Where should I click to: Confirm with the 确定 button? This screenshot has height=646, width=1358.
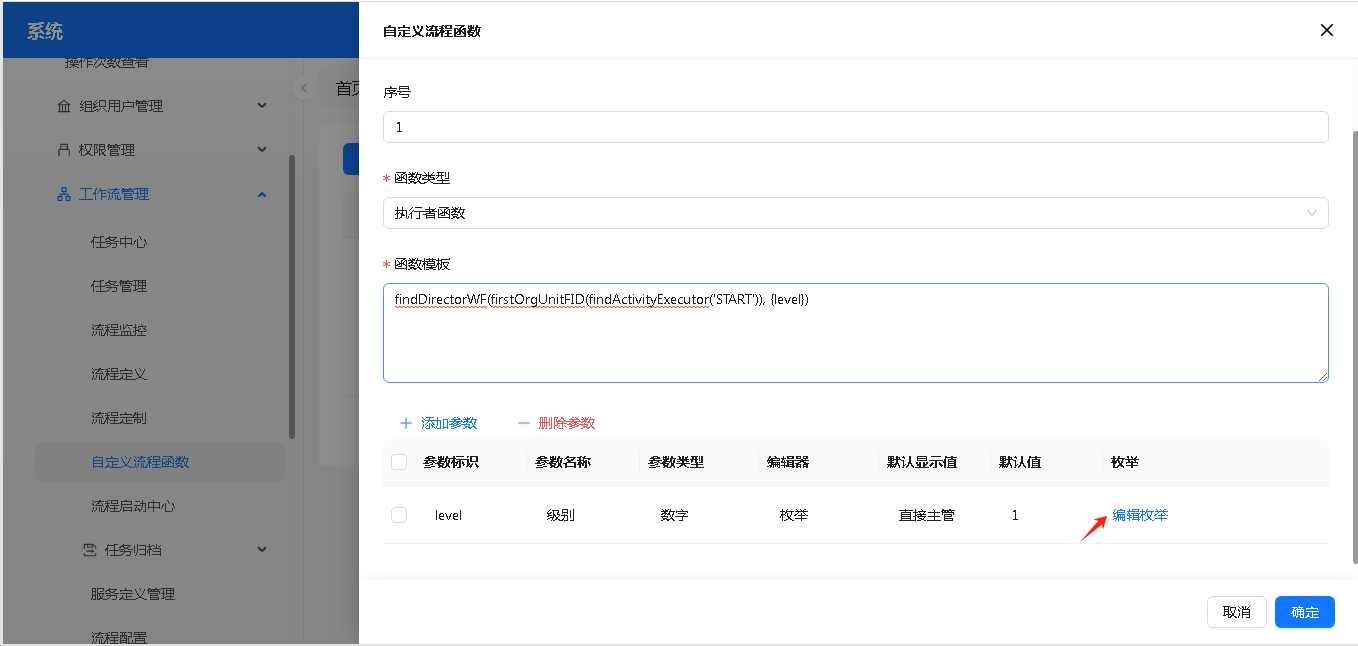1305,612
